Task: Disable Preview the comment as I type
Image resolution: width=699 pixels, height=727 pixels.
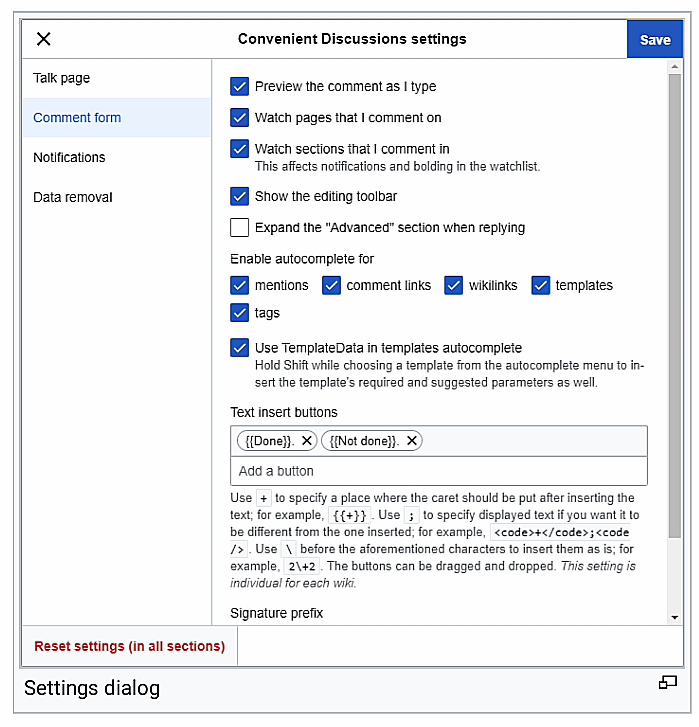Action: [239, 87]
